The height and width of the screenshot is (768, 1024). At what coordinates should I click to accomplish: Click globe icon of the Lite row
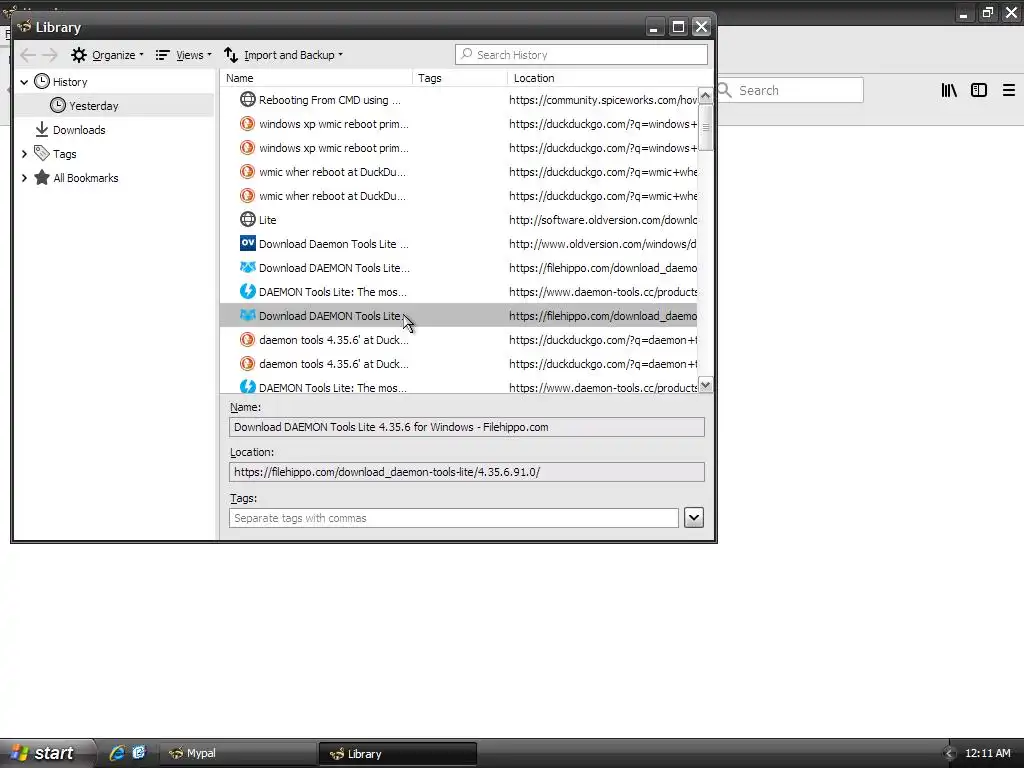pyautogui.click(x=248, y=219)
